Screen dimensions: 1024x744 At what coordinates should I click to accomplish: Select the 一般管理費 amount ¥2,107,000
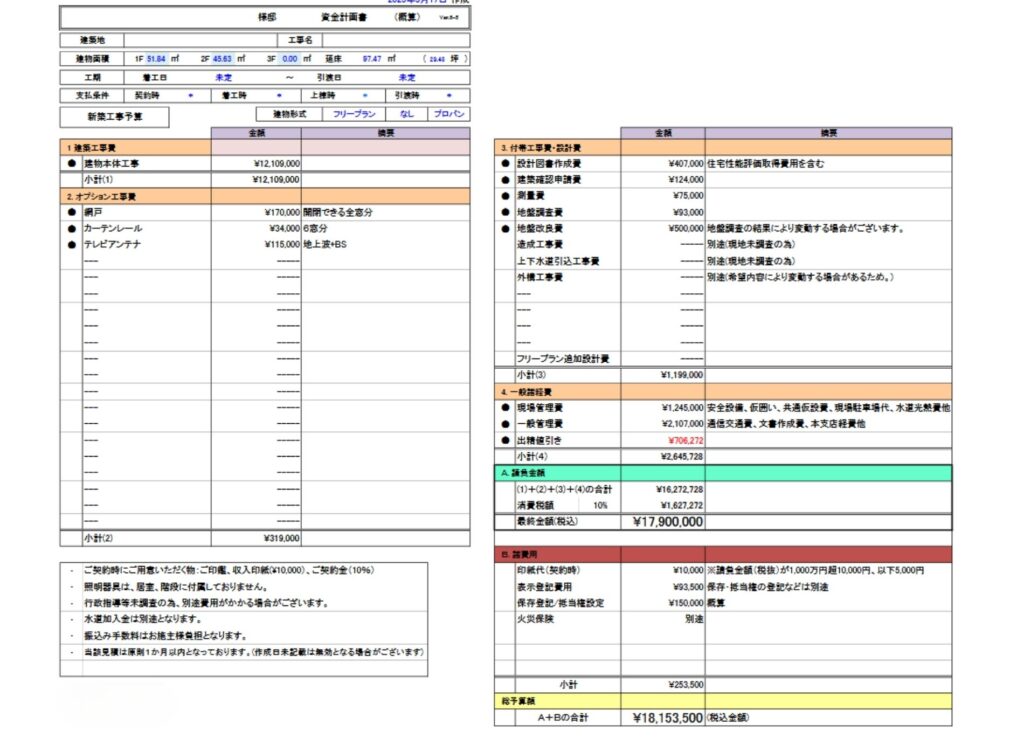click(x=682, y=424)
